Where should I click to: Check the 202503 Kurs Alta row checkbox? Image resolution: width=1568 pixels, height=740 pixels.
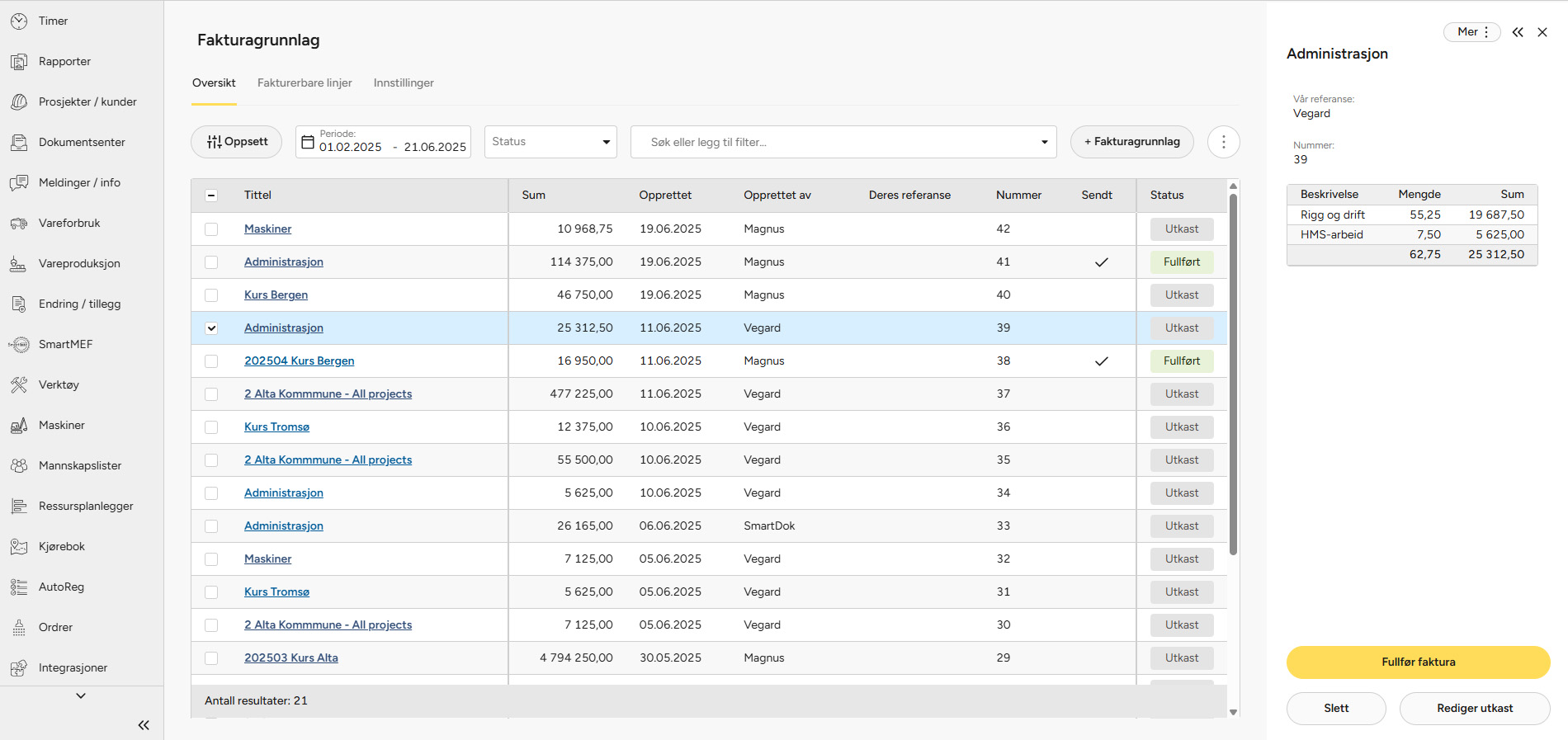tap(211, 658)
